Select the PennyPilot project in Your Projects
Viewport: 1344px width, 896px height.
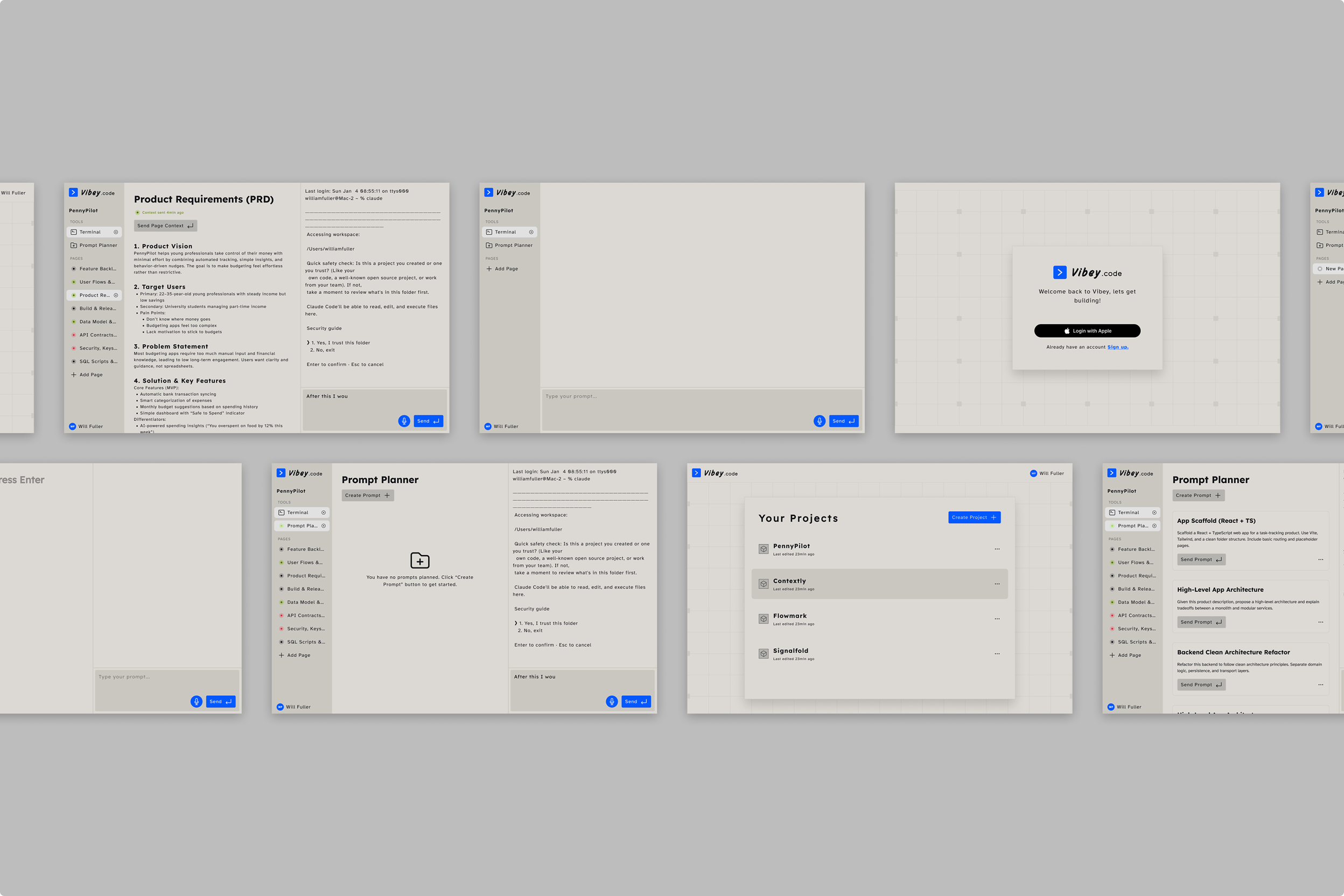(x=791, y=547)
